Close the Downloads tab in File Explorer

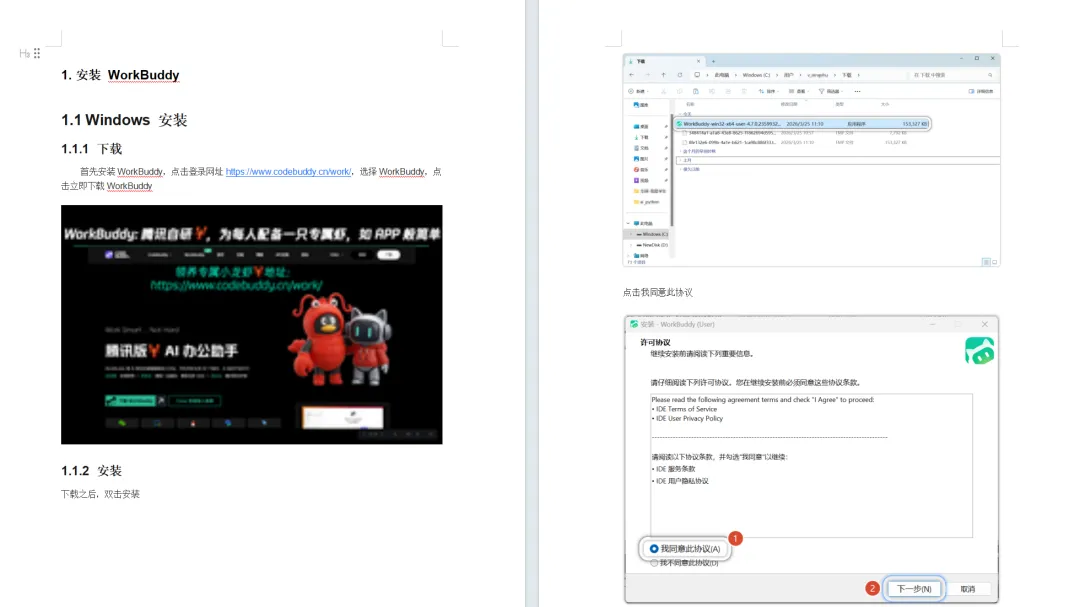pyautogui.click(x=698, y=61)
